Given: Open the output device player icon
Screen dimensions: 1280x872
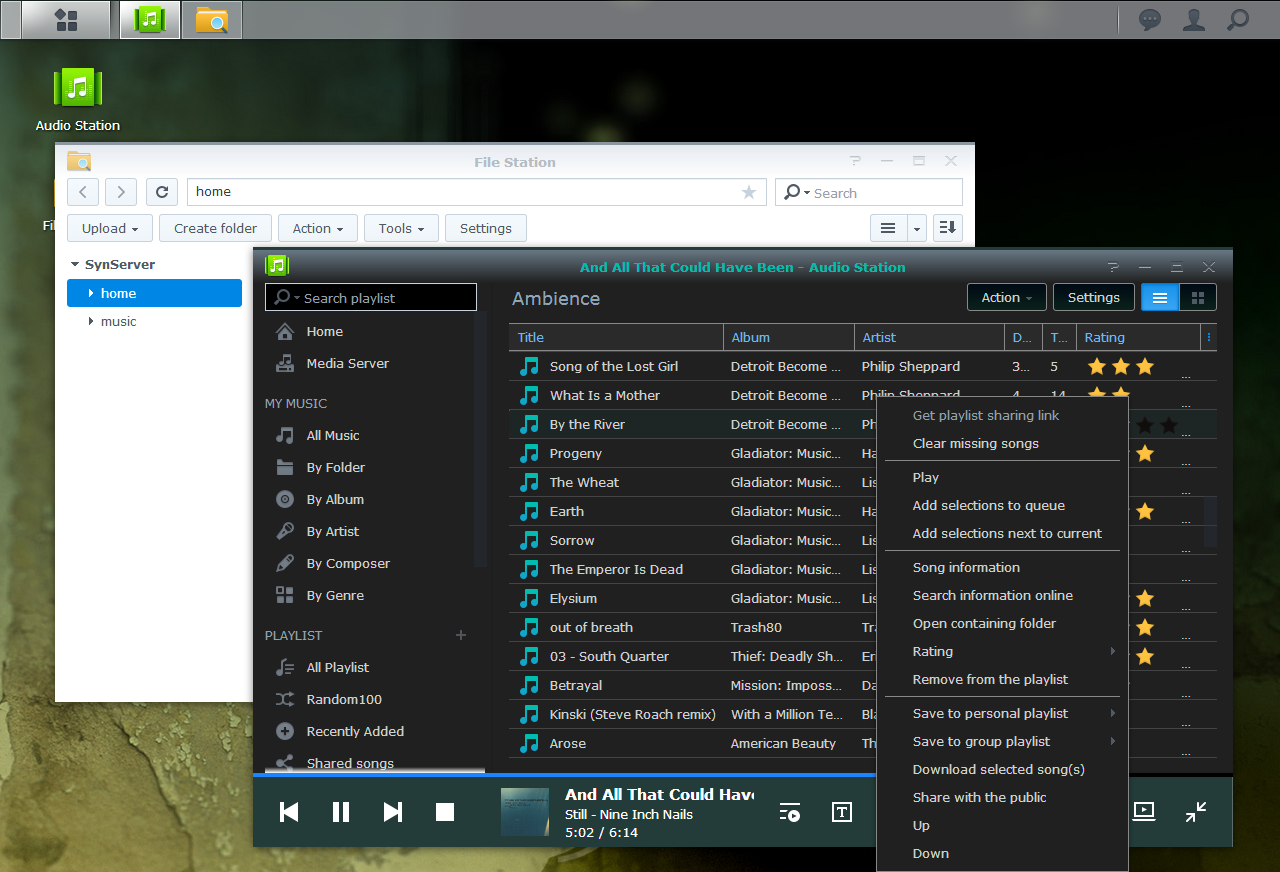Looking at the screenshot, I should pos(1144,811).
